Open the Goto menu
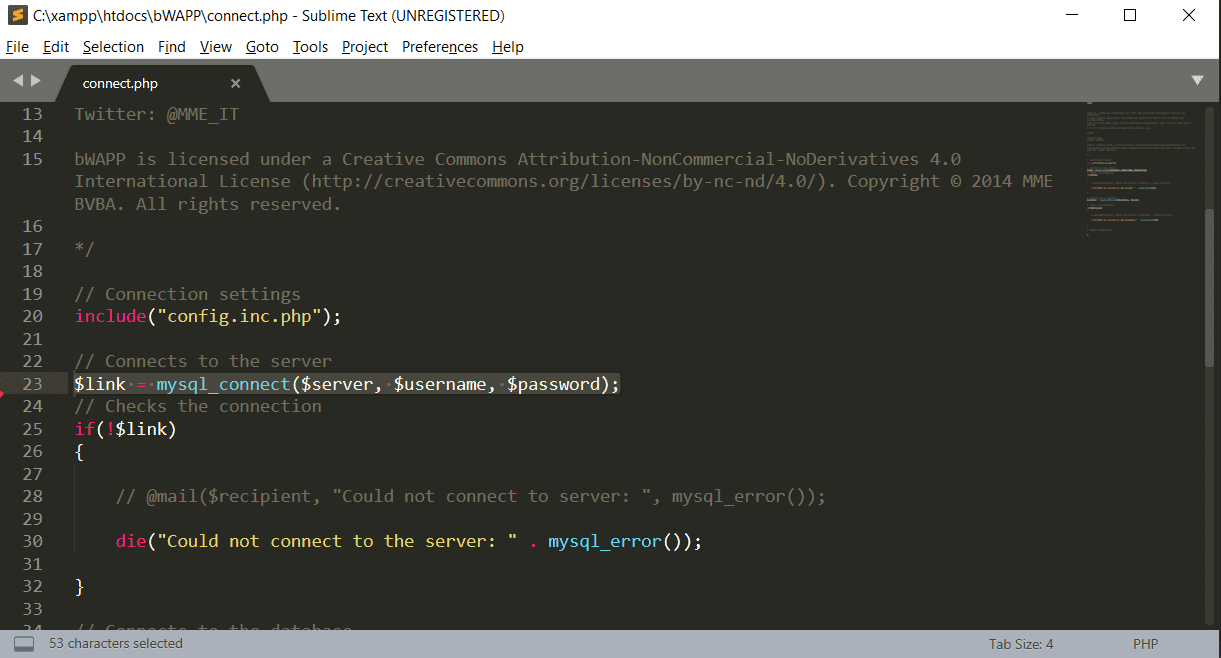The width and height of the screenshot is (1221, 658). 262,47
